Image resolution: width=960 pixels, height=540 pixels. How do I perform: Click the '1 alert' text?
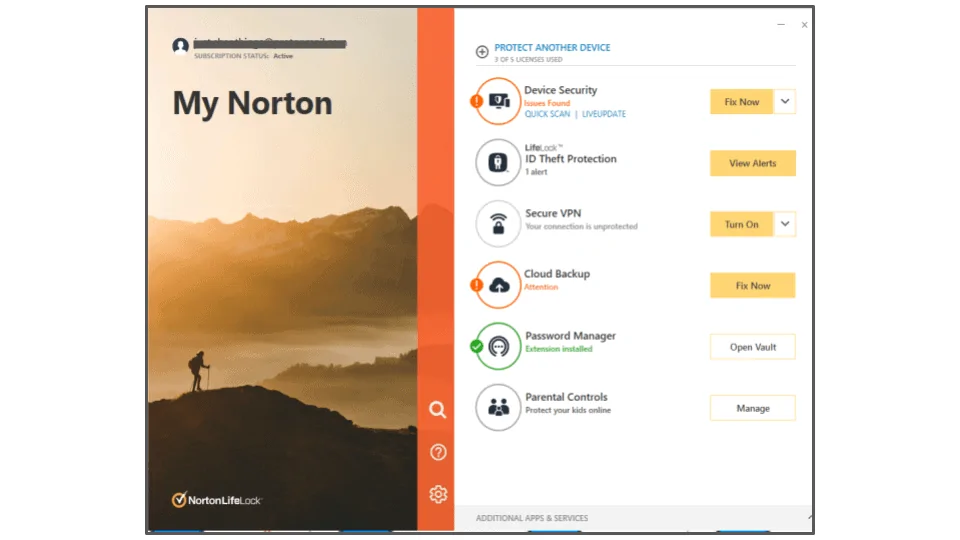tap(536, 172)
